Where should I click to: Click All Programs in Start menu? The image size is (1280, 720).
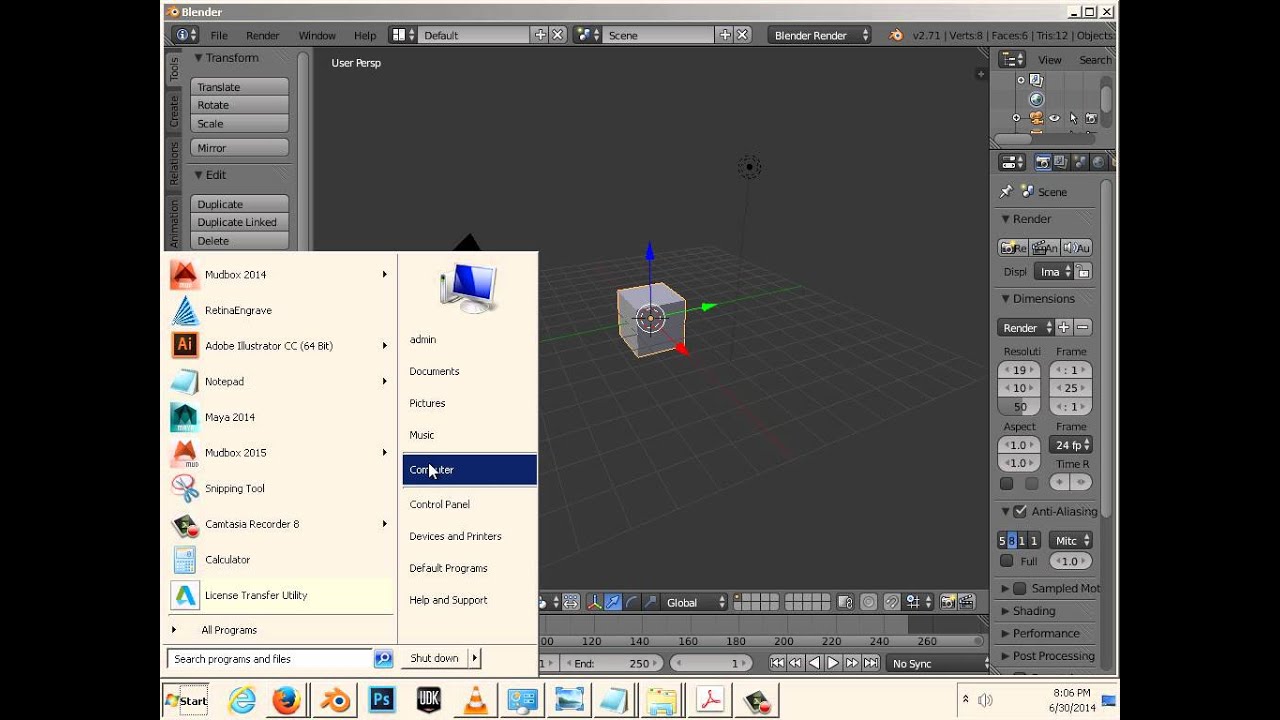pos(229,630)
